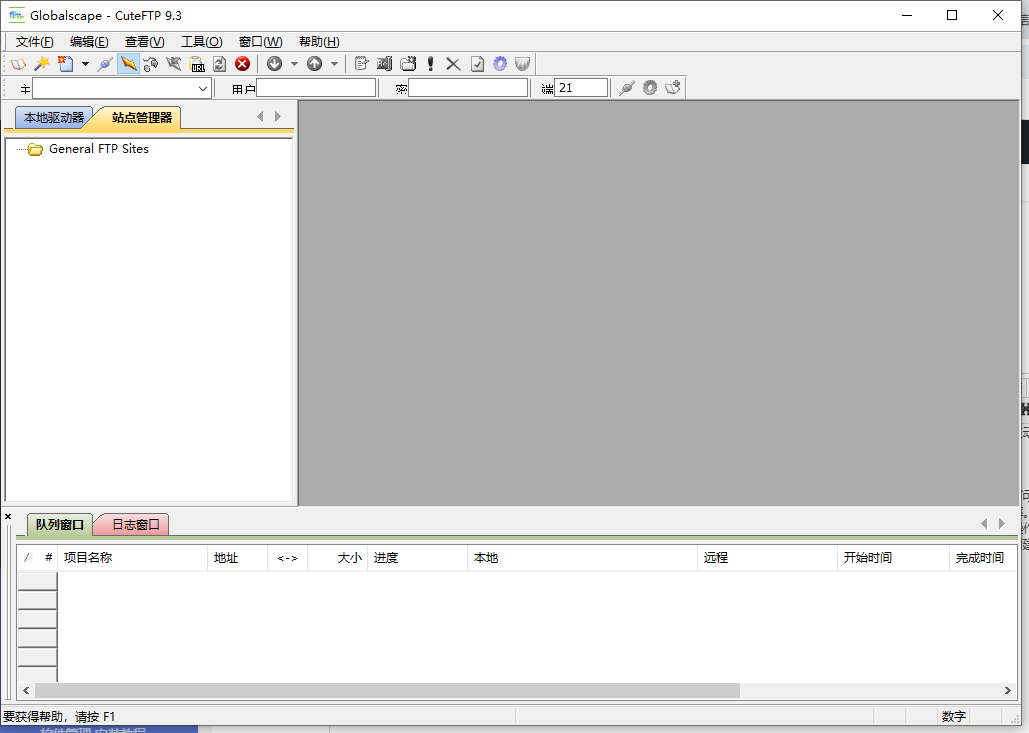Click the Refresh icon
Image resolution: width=1029 pixels, height=733 pixels.
pos(219,64)
